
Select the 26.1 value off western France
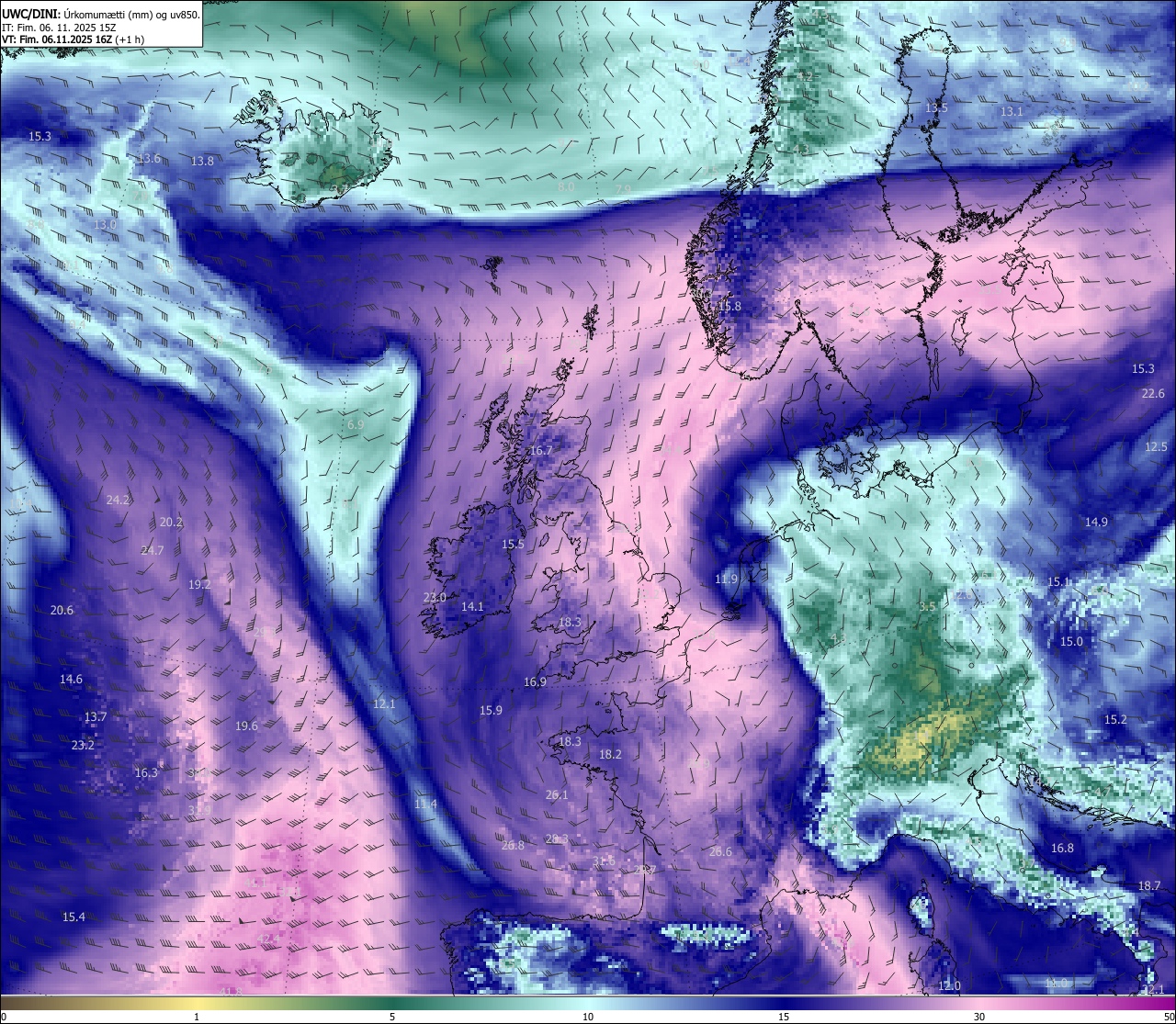[557, 795]
